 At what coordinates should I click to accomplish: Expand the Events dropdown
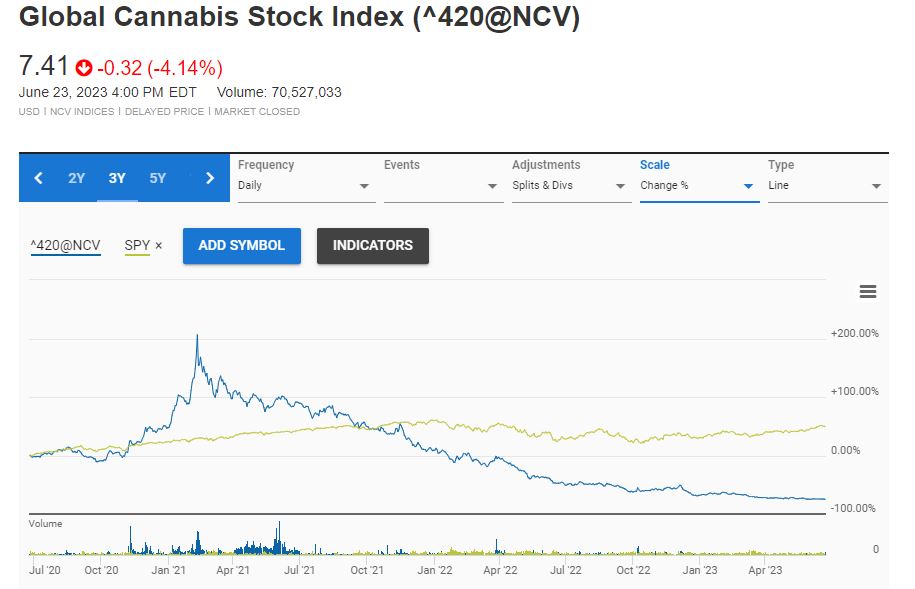pyautogui.click(x=441, y=186)
